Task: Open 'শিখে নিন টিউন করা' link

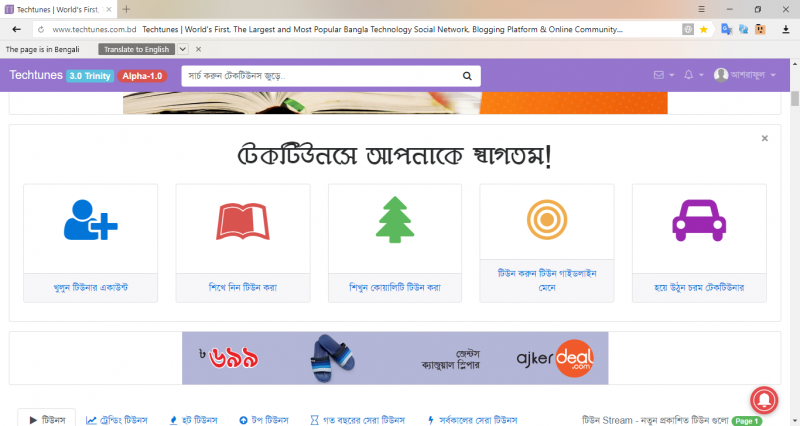Action: point(243,288)
